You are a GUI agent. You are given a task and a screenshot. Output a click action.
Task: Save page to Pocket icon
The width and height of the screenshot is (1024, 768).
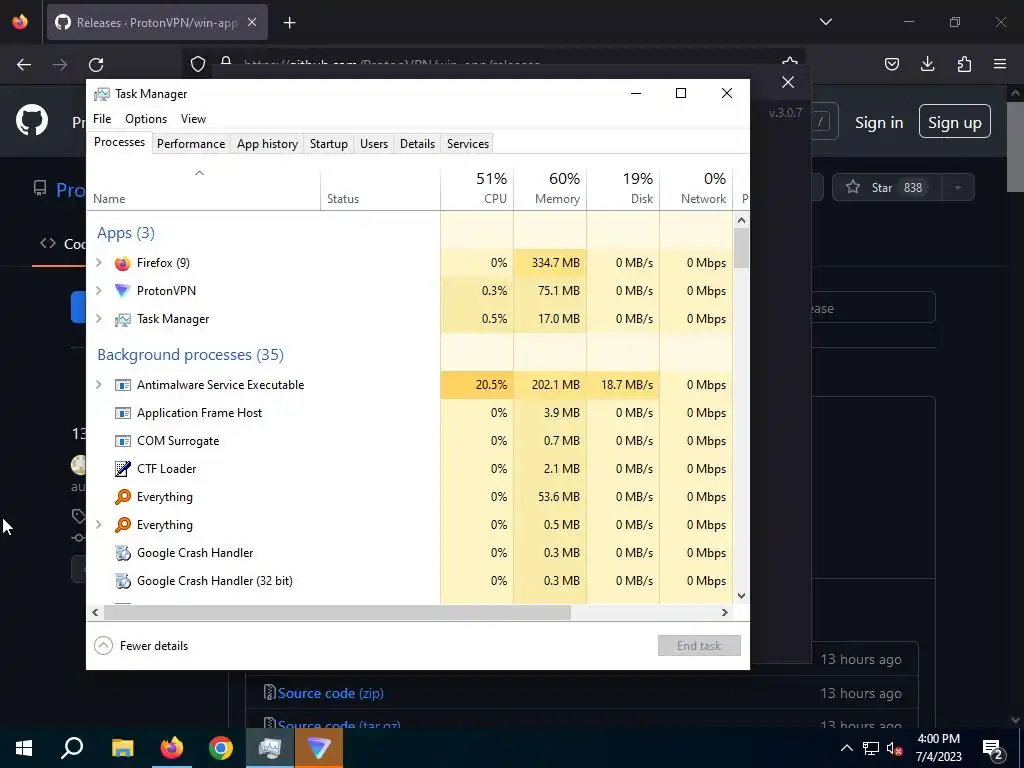tap(891, 64)
